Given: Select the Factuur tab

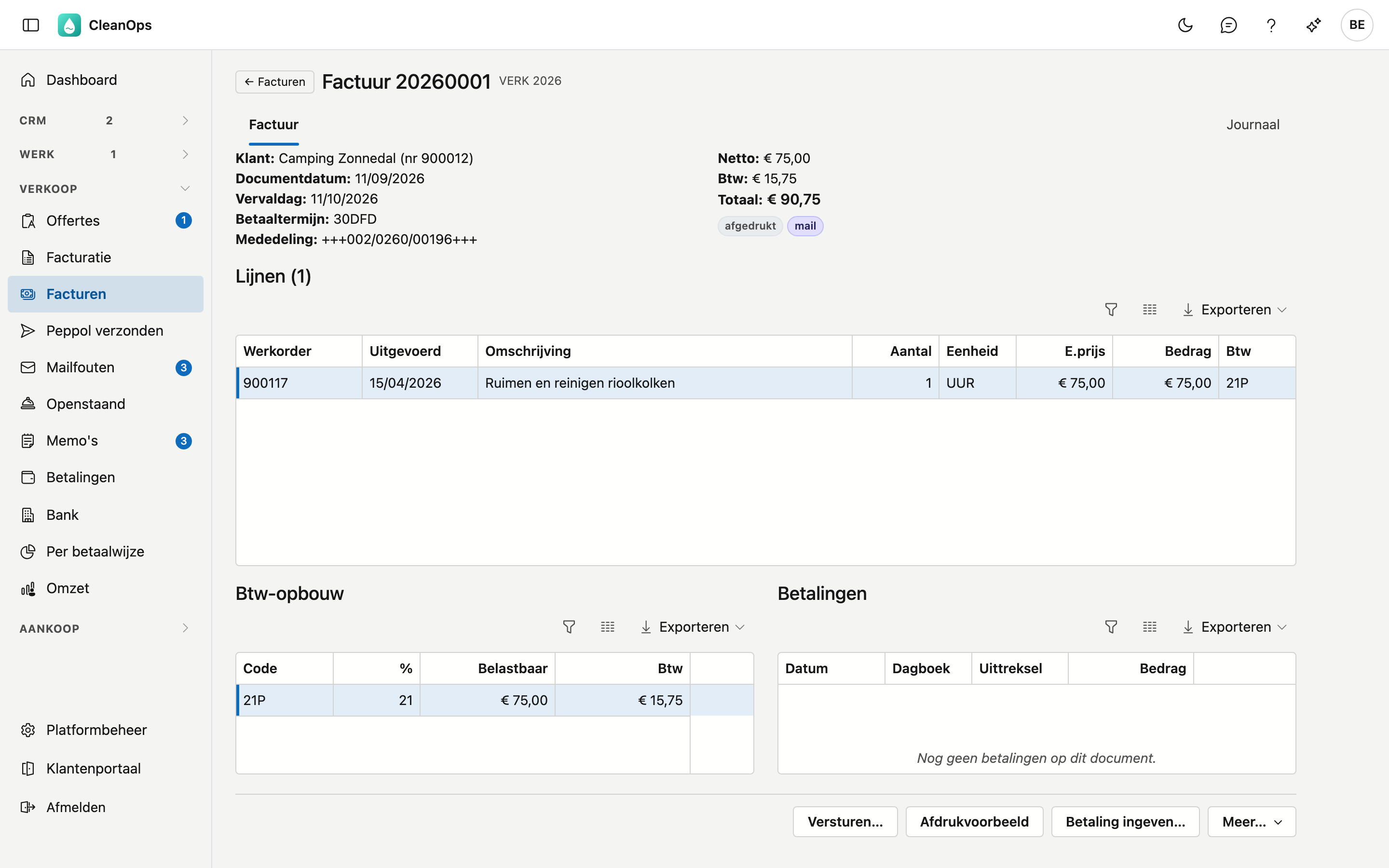Looking at the screenshot, I should pyautogui.click(x=274, y=124).
